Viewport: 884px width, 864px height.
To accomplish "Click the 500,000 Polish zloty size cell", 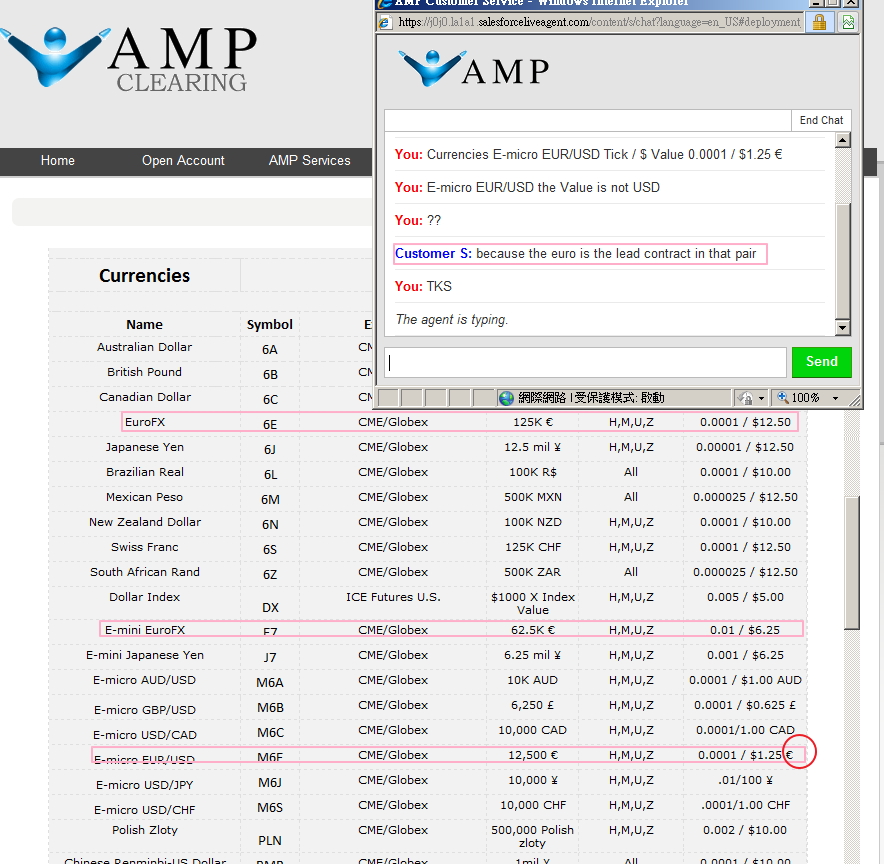I will (x=532, y=836).
